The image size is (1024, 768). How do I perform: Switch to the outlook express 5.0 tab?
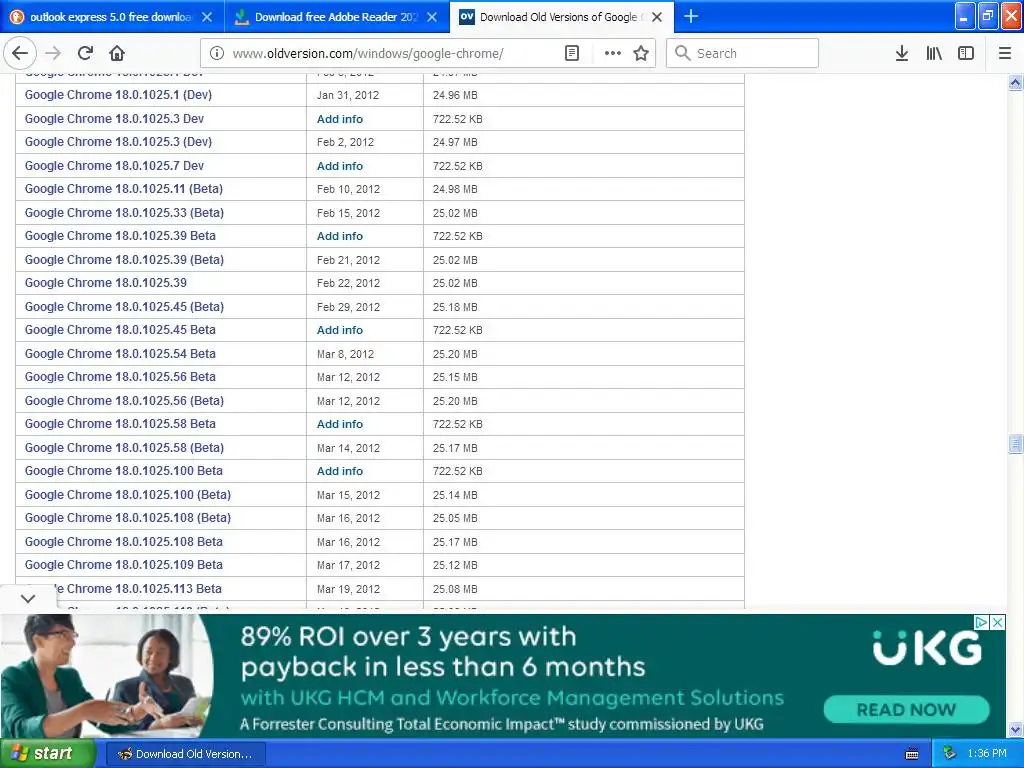(112, 17)
